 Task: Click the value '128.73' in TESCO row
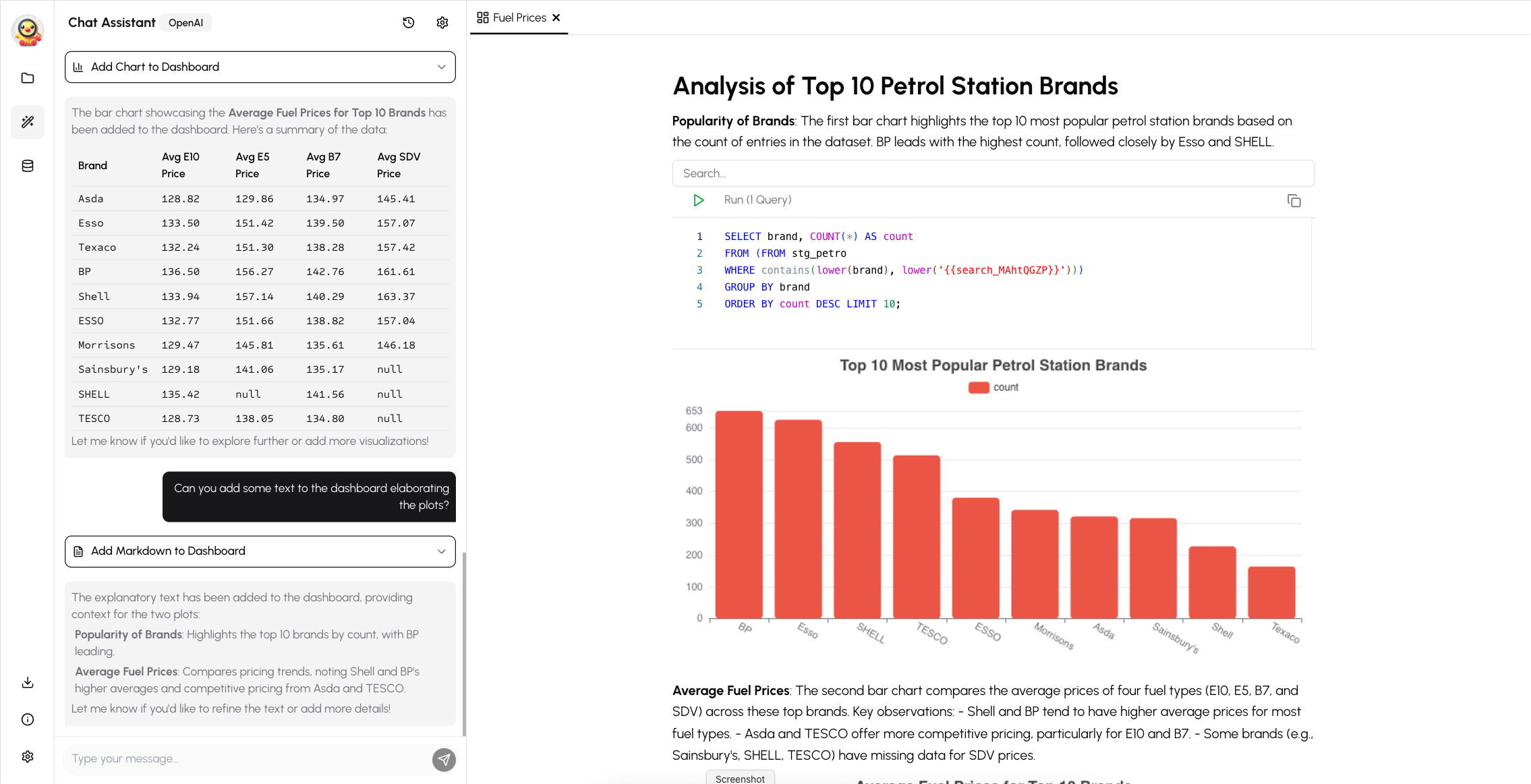coord(180,419)
